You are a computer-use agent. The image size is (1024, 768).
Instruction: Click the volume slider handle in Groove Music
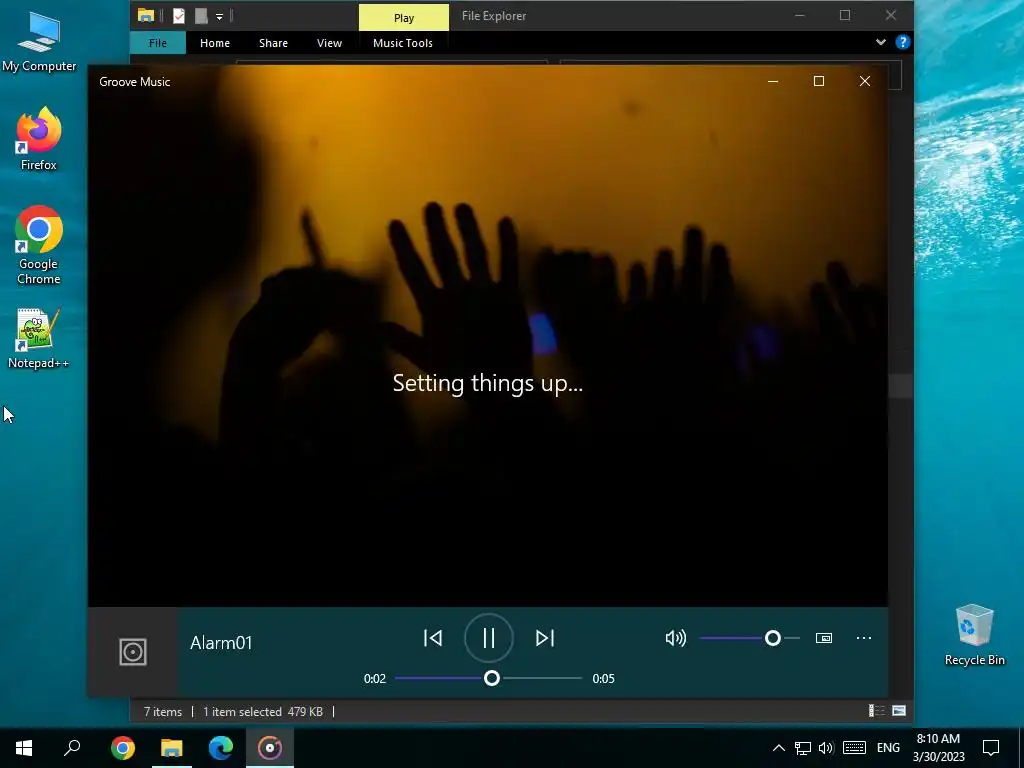point(773,638)
